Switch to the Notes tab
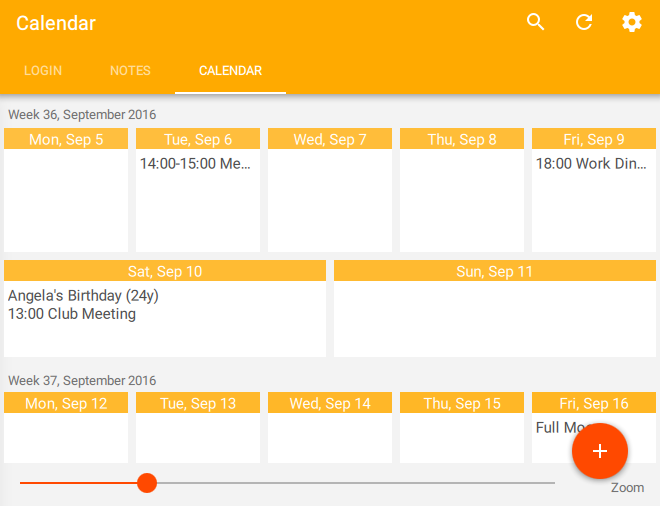The height and width of the screenshot is (506, 660). pos(130,71)
